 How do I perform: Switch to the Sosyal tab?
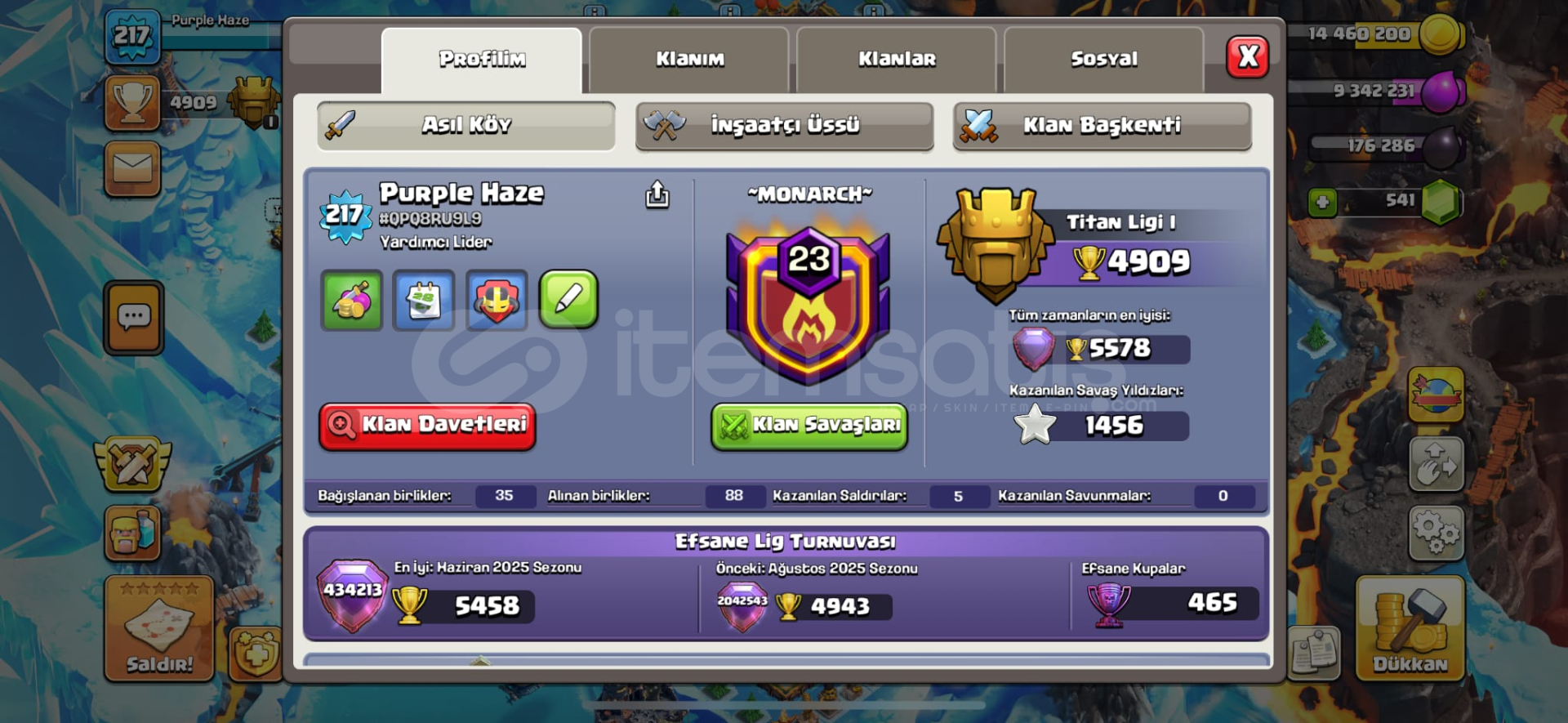click(x=1104, y=60)
